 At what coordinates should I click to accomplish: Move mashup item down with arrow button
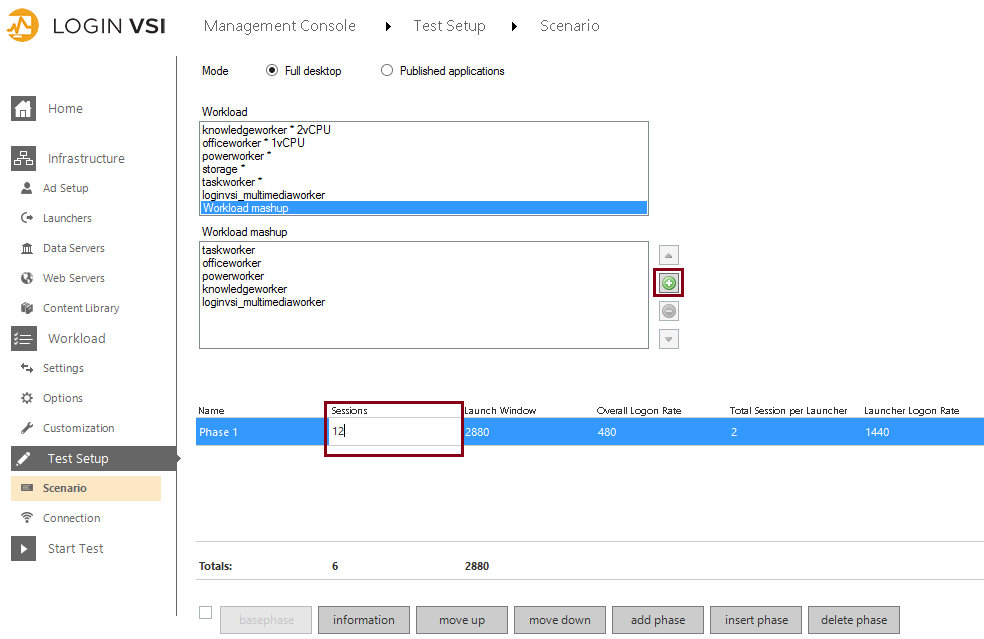[669, 339]
